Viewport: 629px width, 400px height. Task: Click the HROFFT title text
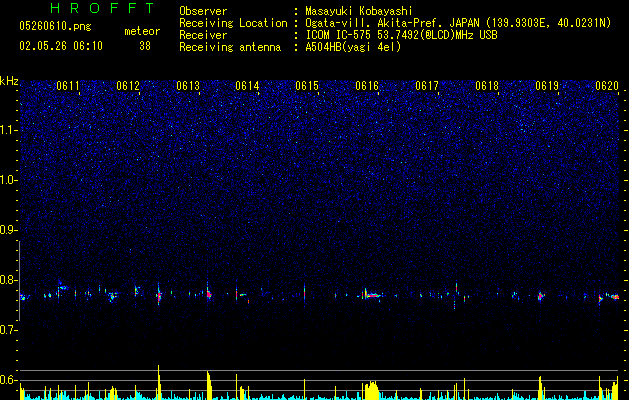click(103, 8)
